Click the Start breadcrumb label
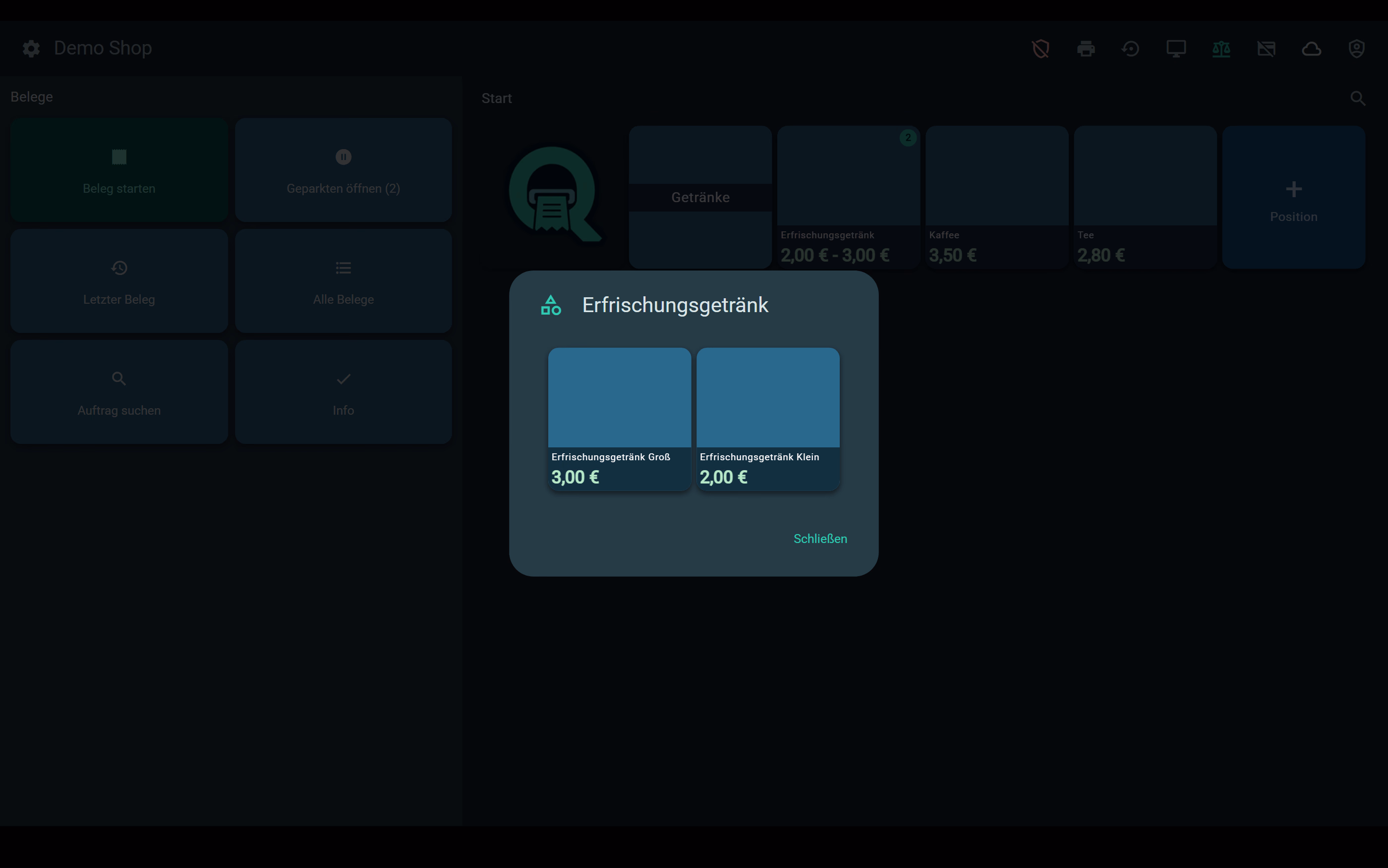Viewport: 1388px width, 868px height. click(497, 98)
